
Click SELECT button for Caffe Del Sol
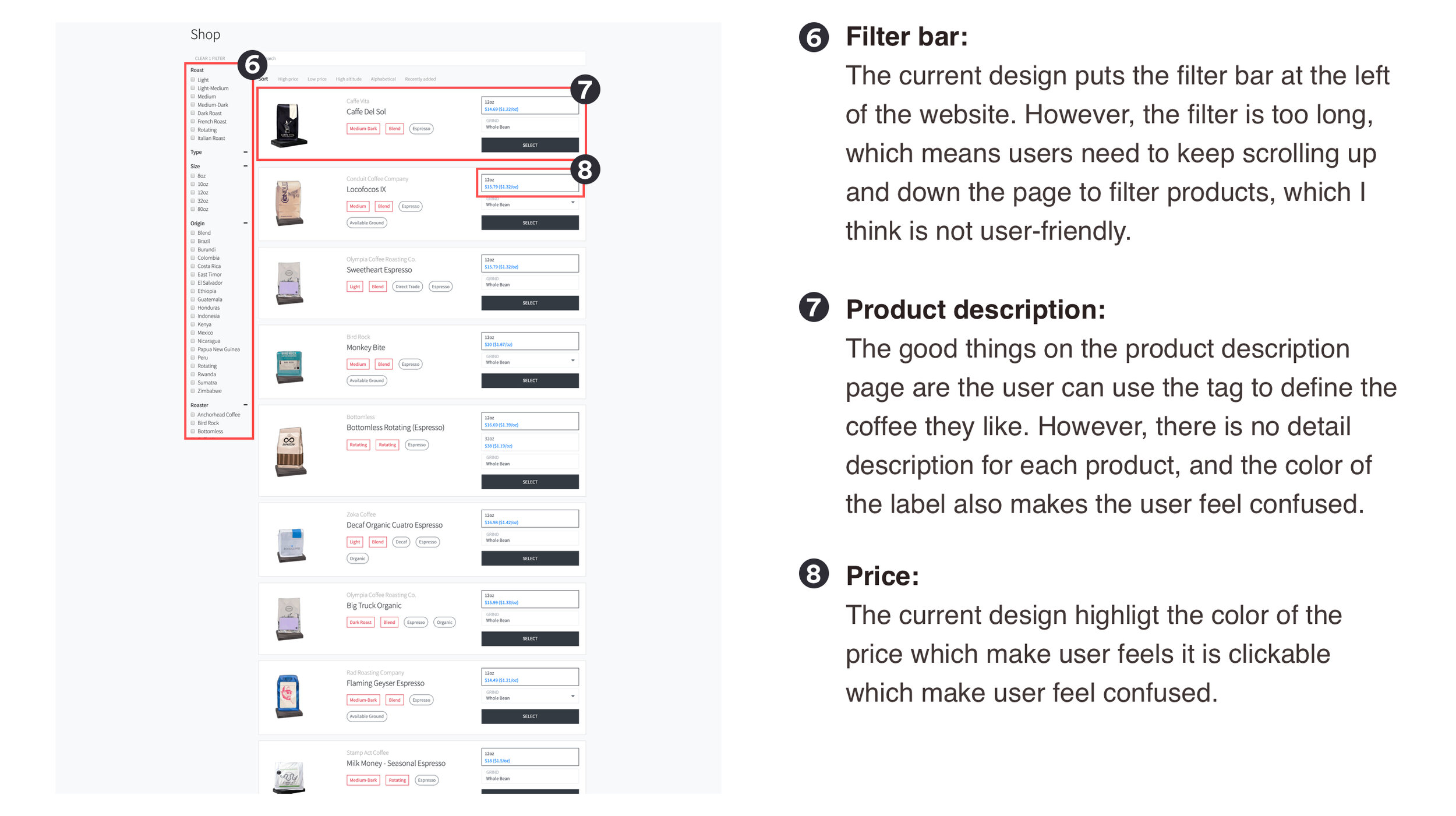tap(530, 145)
